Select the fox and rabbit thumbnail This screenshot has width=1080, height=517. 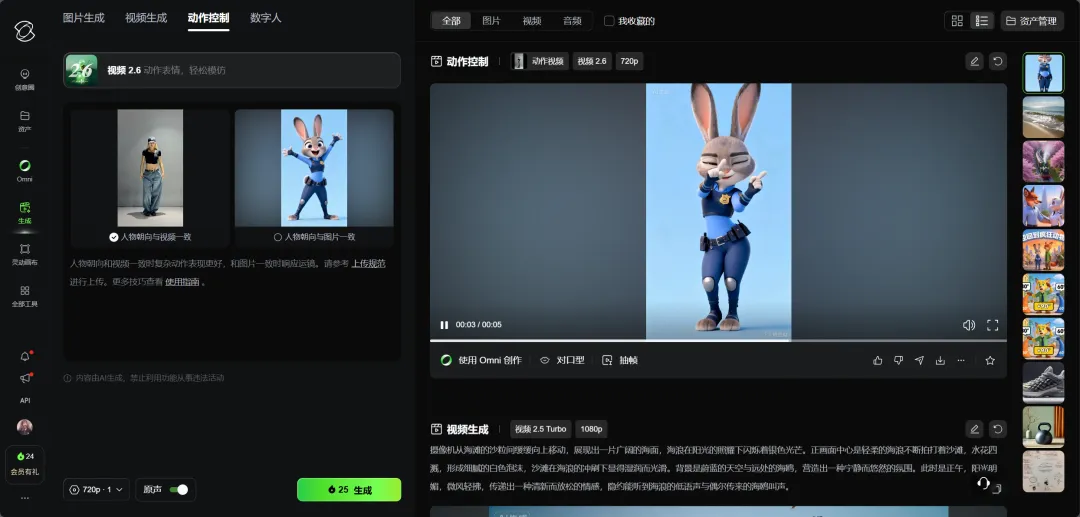tap(1043, 206)
